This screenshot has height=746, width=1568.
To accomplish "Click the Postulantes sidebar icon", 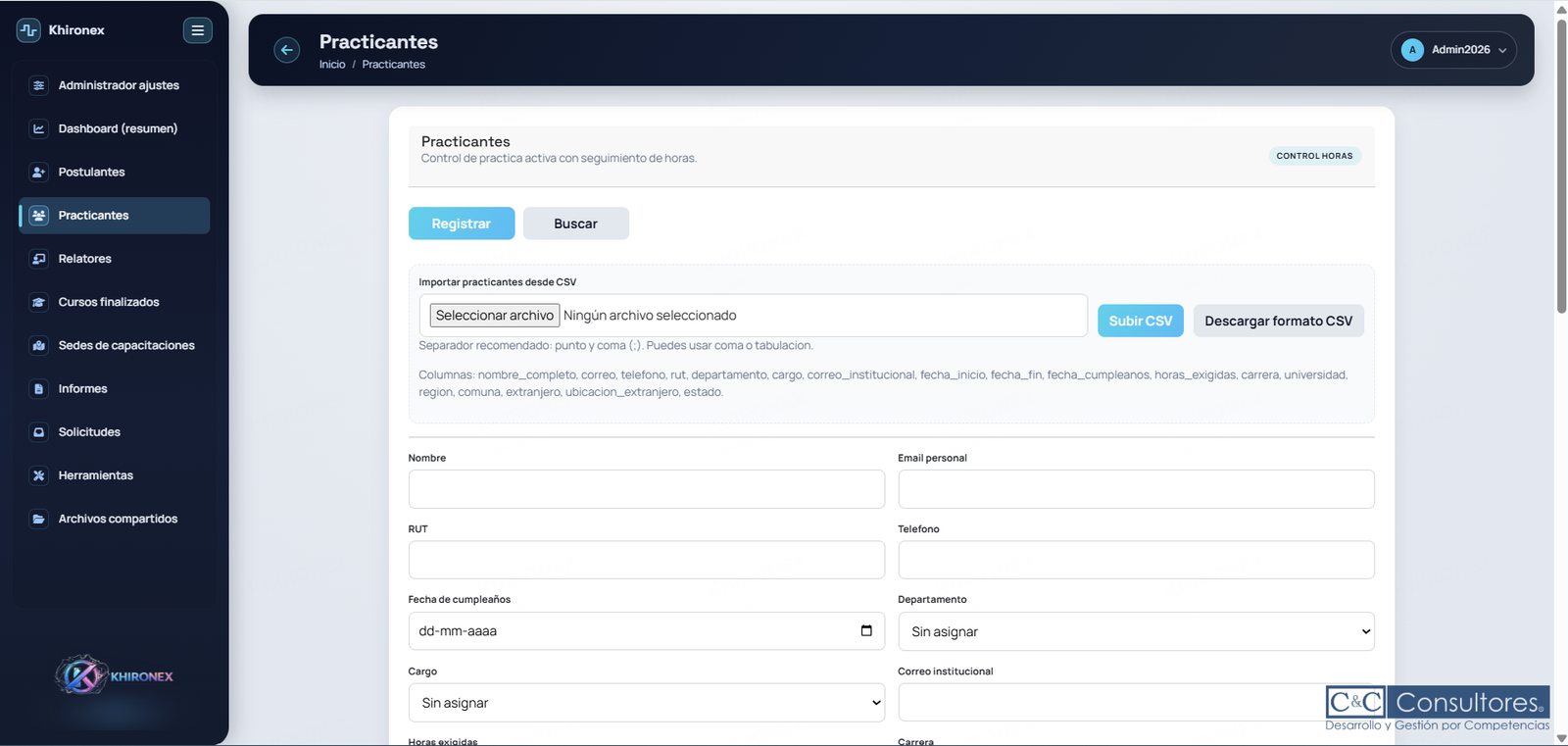I will click(x=38, y=173).
